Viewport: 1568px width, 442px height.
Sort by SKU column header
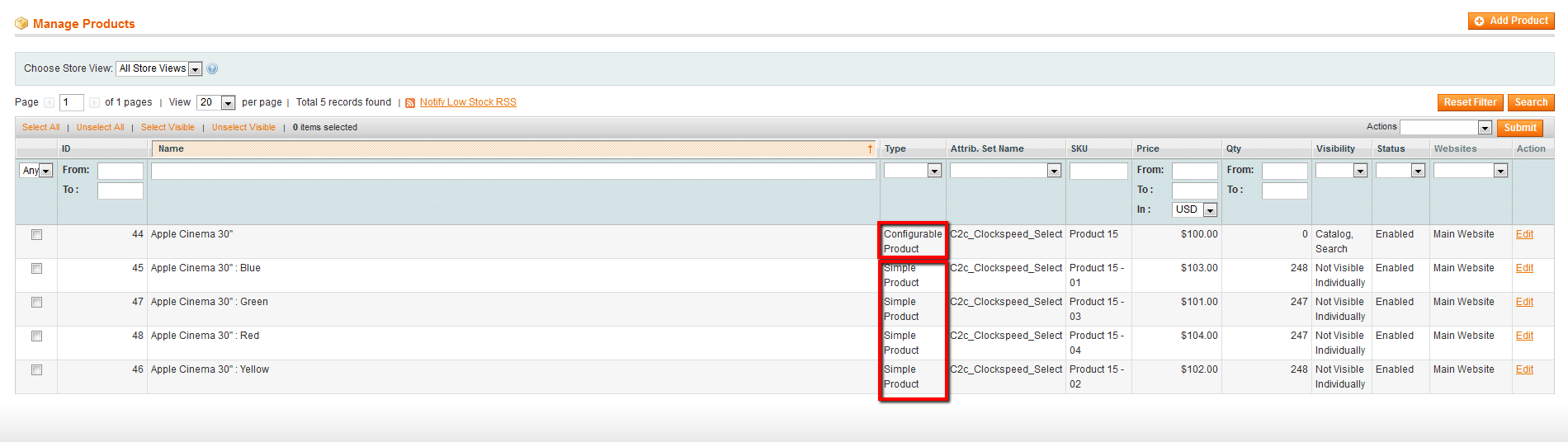click(x=1079, y=149)
